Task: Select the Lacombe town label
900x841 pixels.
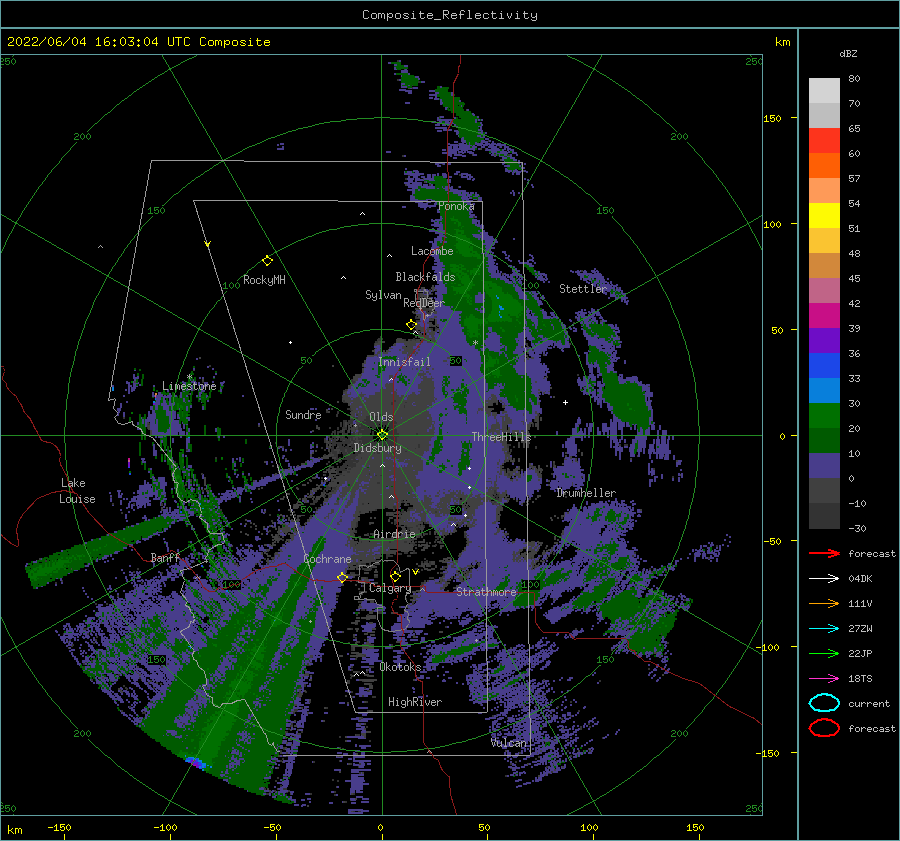Action: (432, 251)
